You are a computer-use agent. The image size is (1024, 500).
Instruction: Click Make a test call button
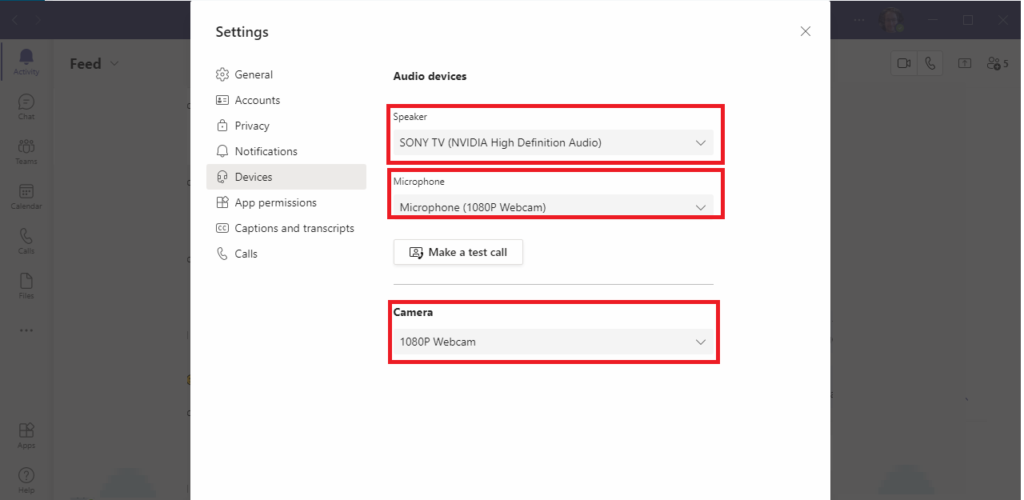click(x=458, y=252)
